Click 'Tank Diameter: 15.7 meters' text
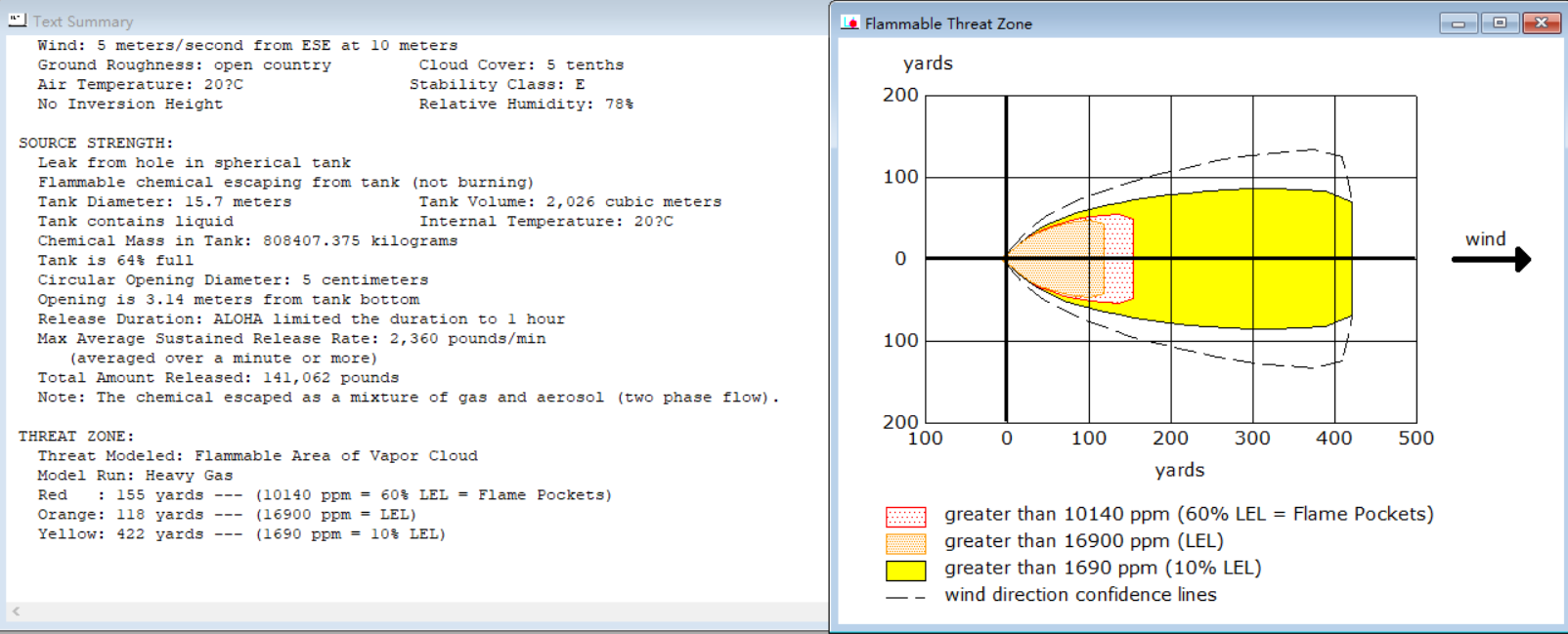Image resolution: width=1568 pixels, height=634 pixels. (x=164, y=202)
